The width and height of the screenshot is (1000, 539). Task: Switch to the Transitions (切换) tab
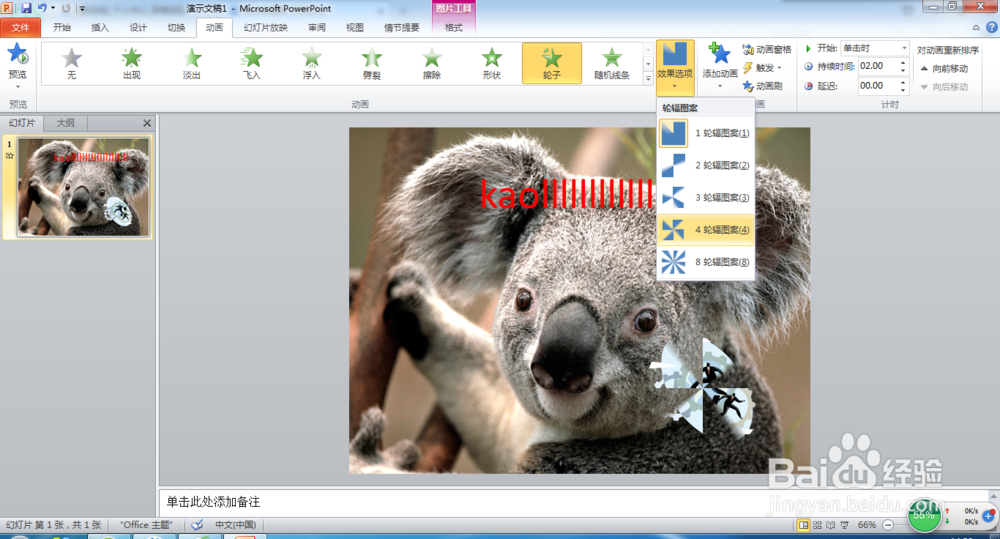coord(177,27)
